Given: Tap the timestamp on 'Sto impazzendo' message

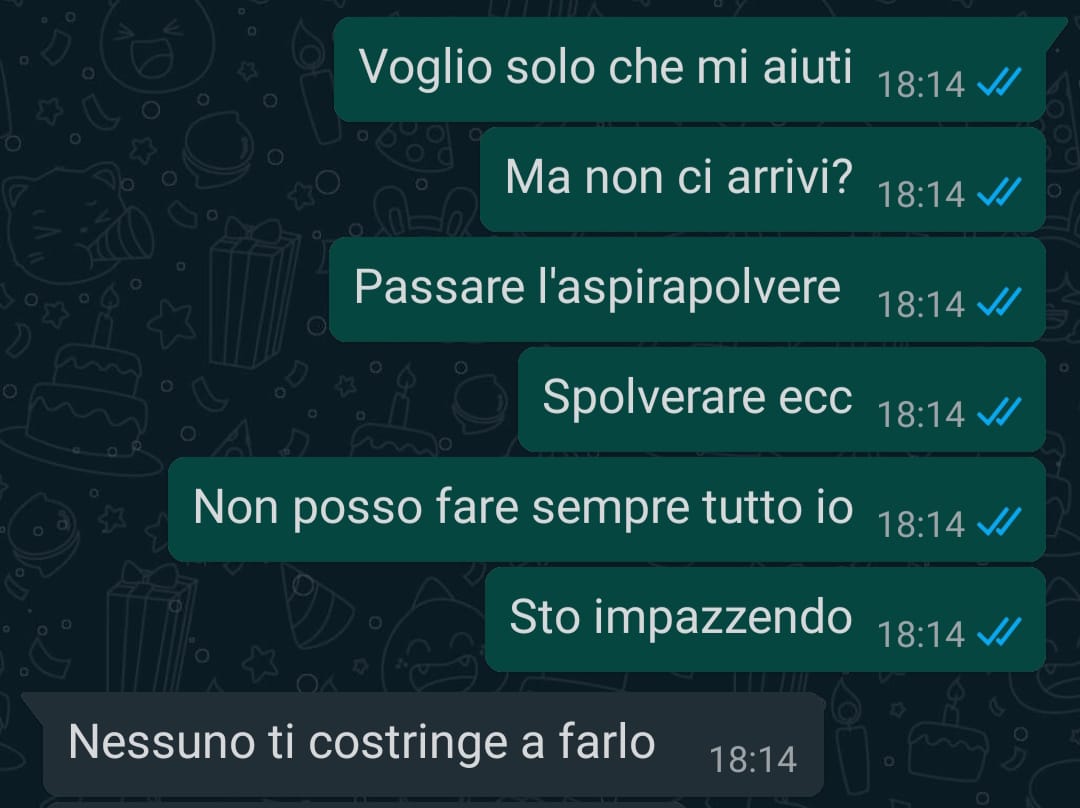Looking at the screenshot, I should [x=921, y=634].
